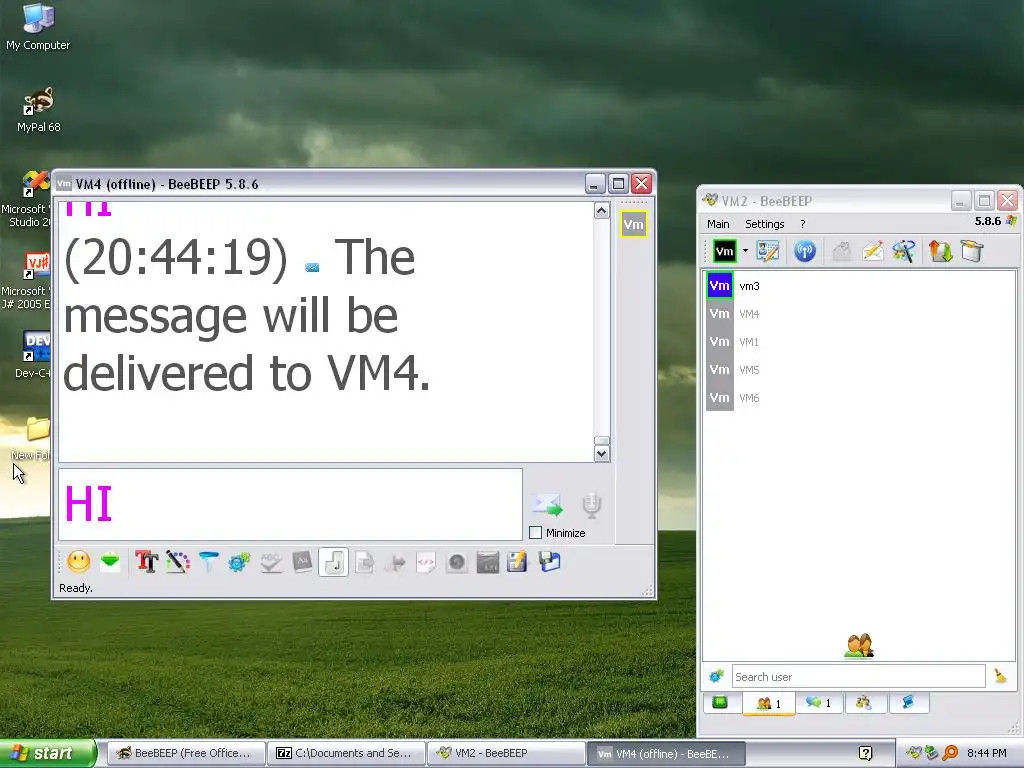Select user VM1 in the list
Image resolution: width=1024 pixels, height=768 pixels.
[x=859, y=342]
